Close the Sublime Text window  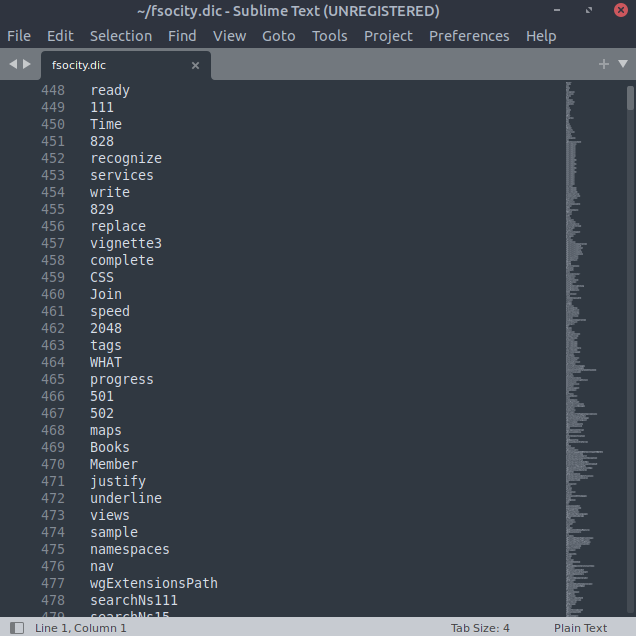[621, 10]
